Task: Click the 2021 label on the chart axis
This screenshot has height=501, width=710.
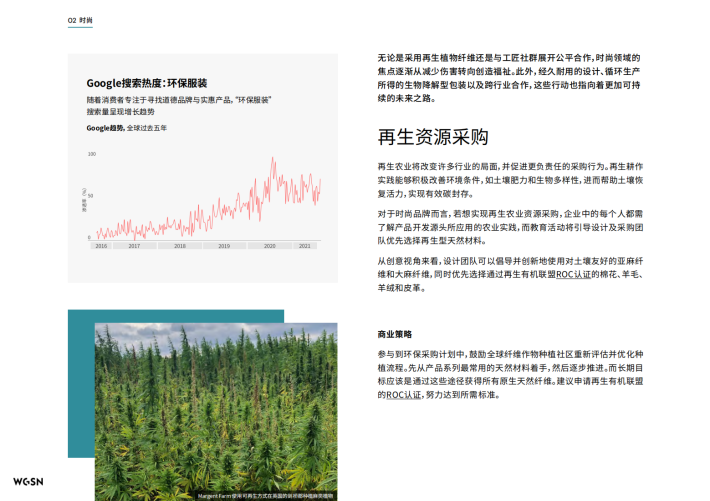Action: pos(305,245)
